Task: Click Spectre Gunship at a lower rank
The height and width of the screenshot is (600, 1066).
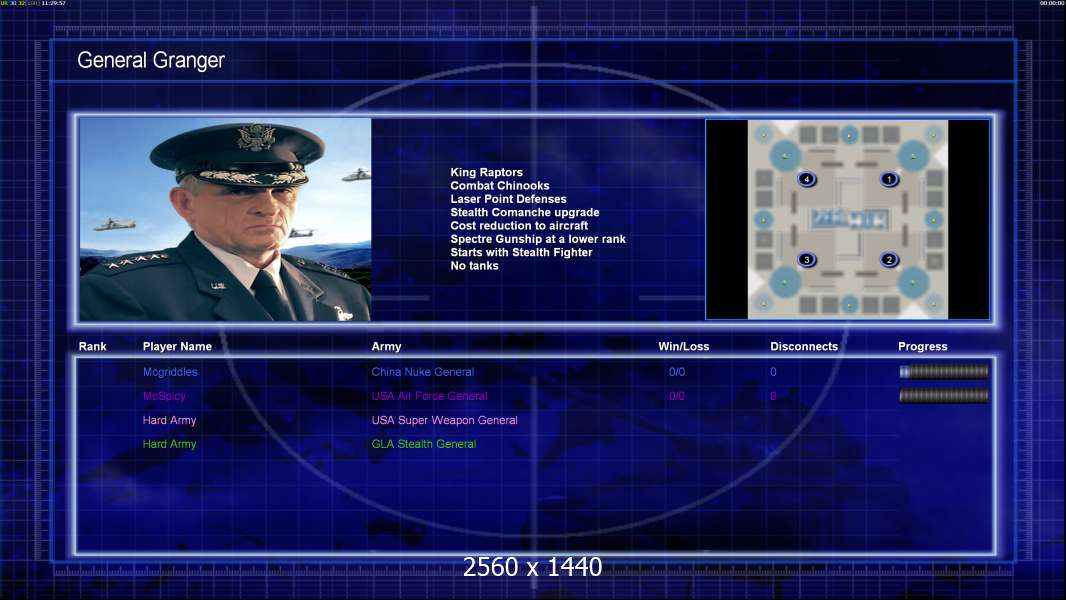Action: [538, 239]
